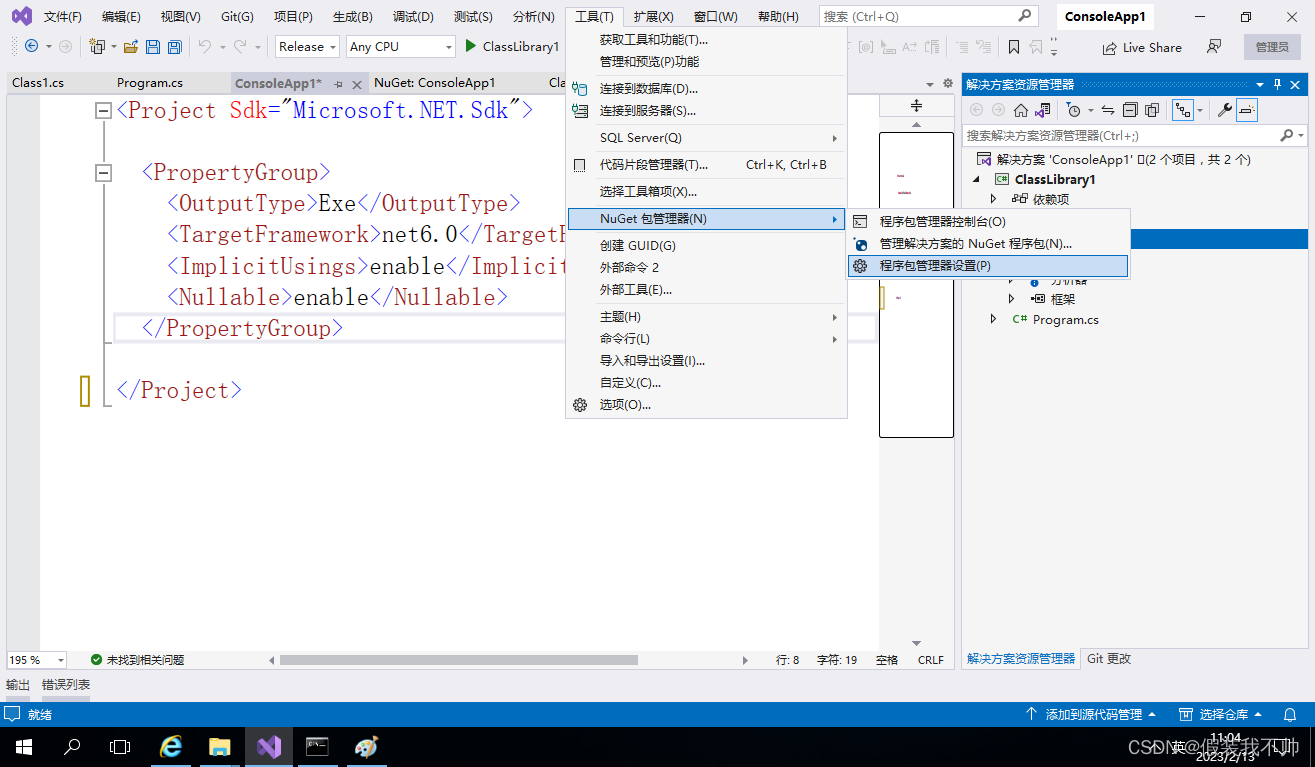
Task: Open the 输出 panel tab
Action: 18,685
